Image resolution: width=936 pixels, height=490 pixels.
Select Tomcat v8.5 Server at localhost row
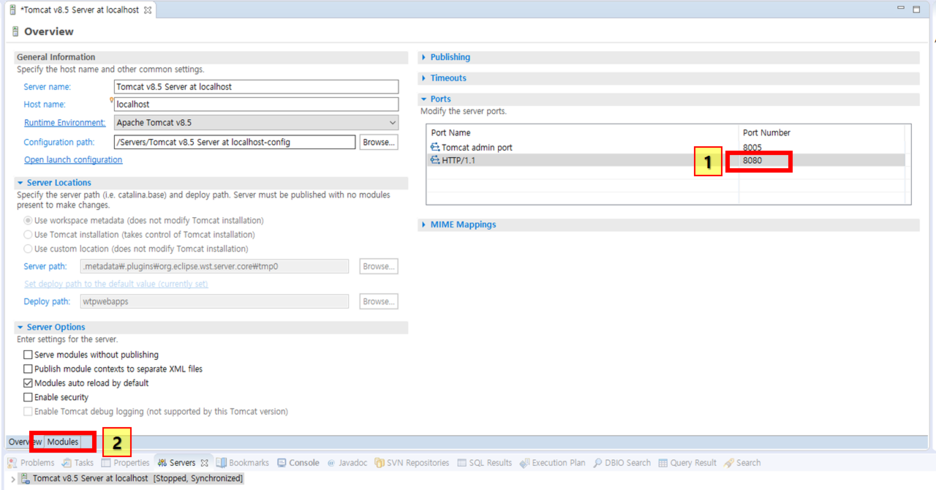pyautogui.click(x=131, y=479)
